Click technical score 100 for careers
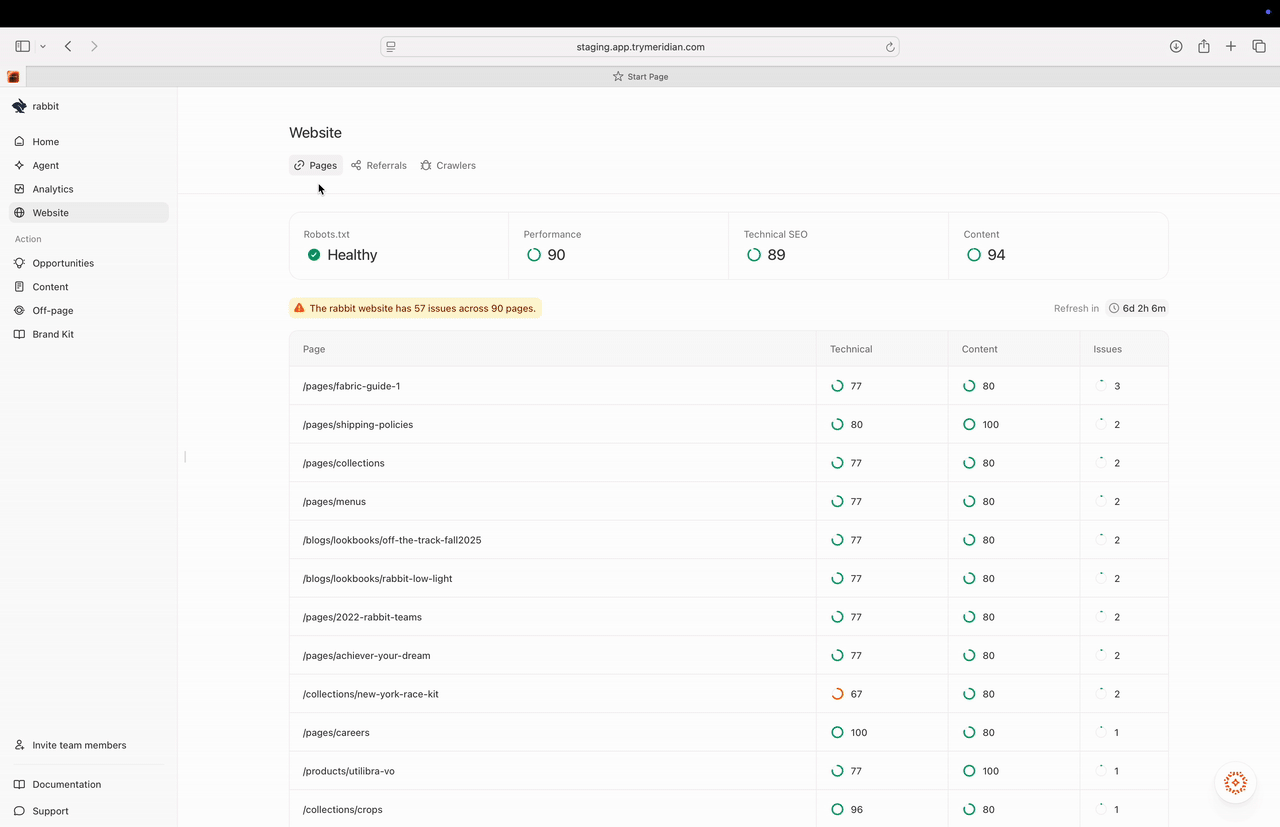The image size is (1280, 827). point(850,732)
